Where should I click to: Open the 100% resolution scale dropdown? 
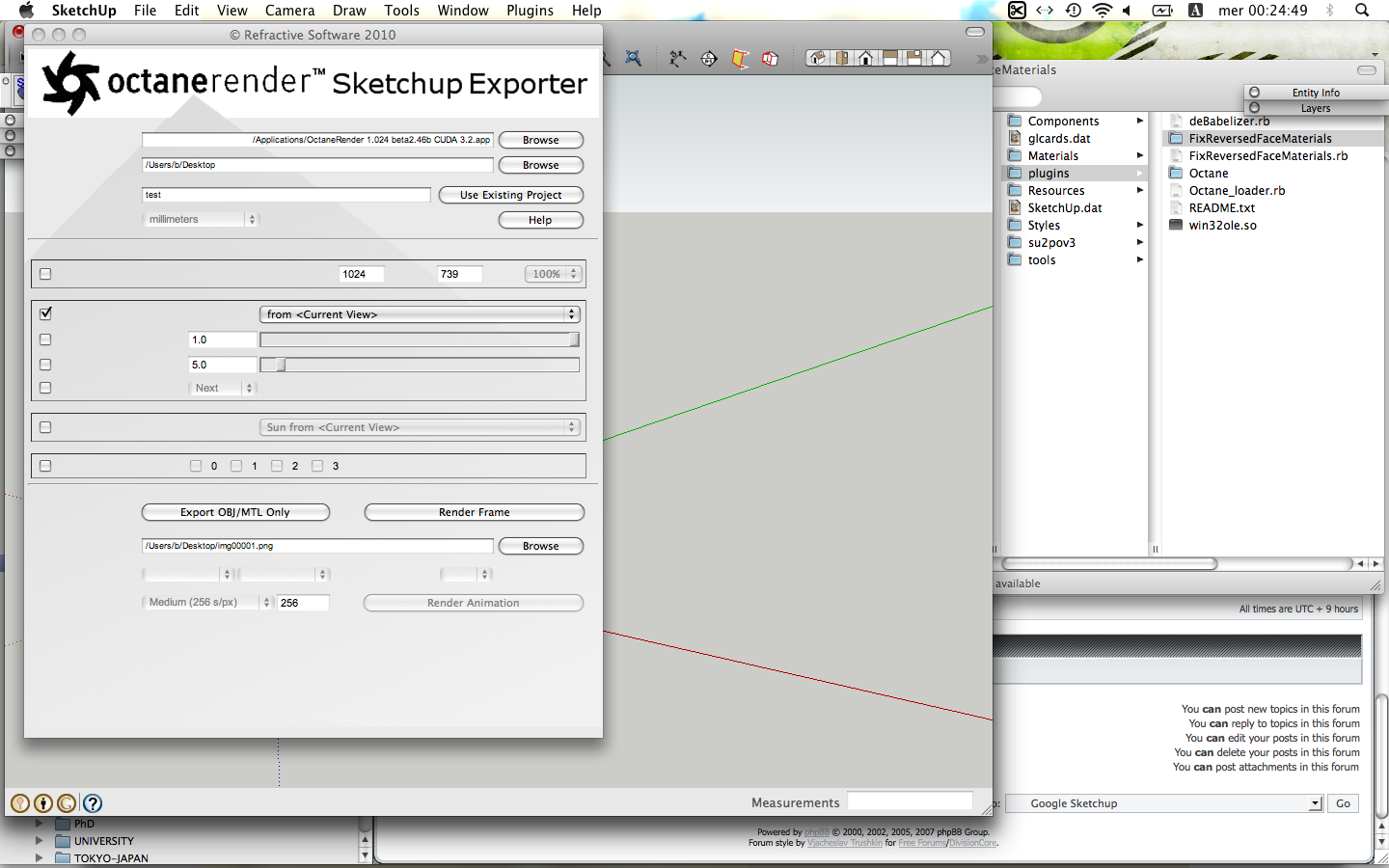(553, 274)
